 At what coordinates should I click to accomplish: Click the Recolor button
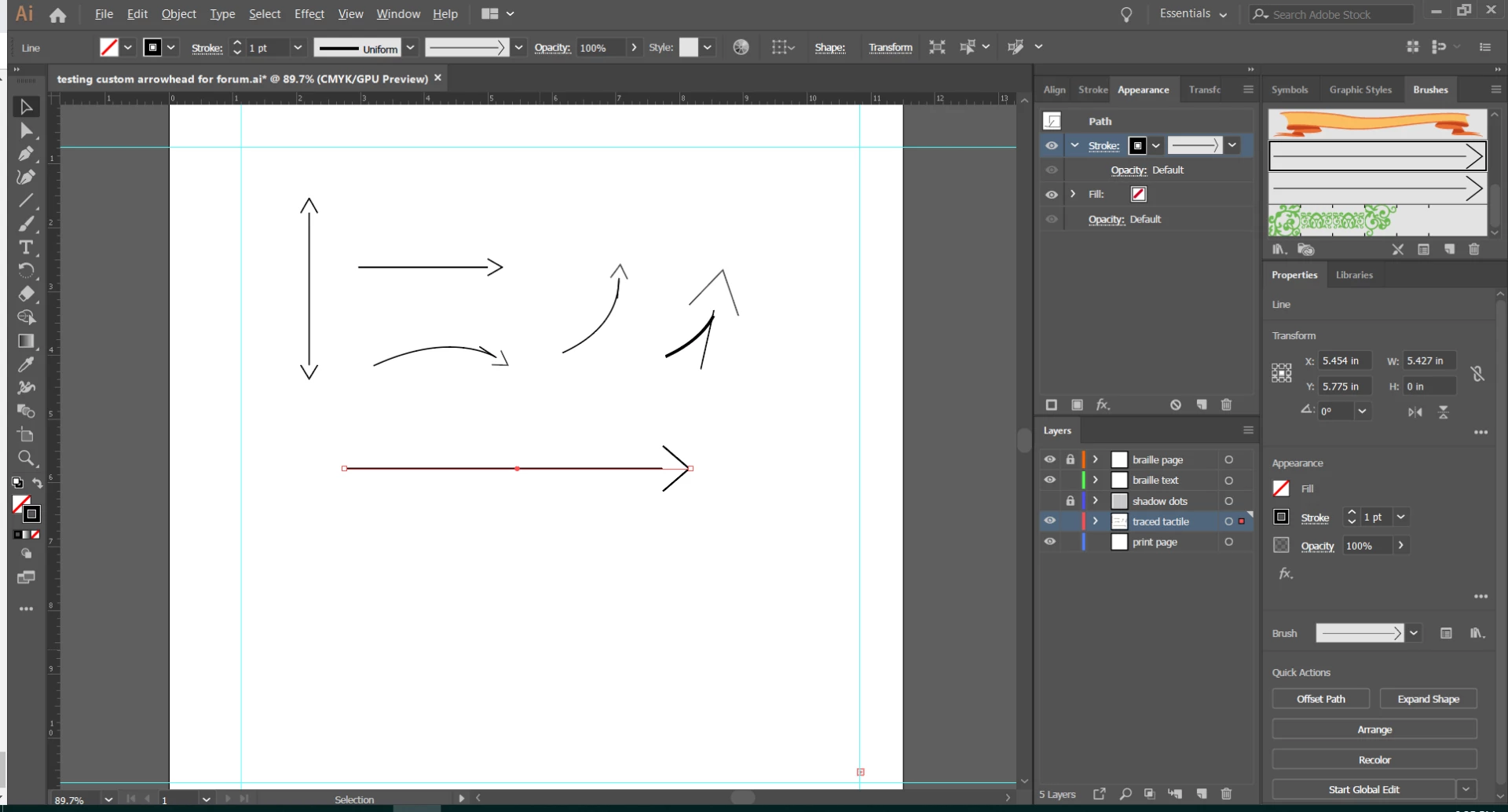click(x=1374, y=760)
